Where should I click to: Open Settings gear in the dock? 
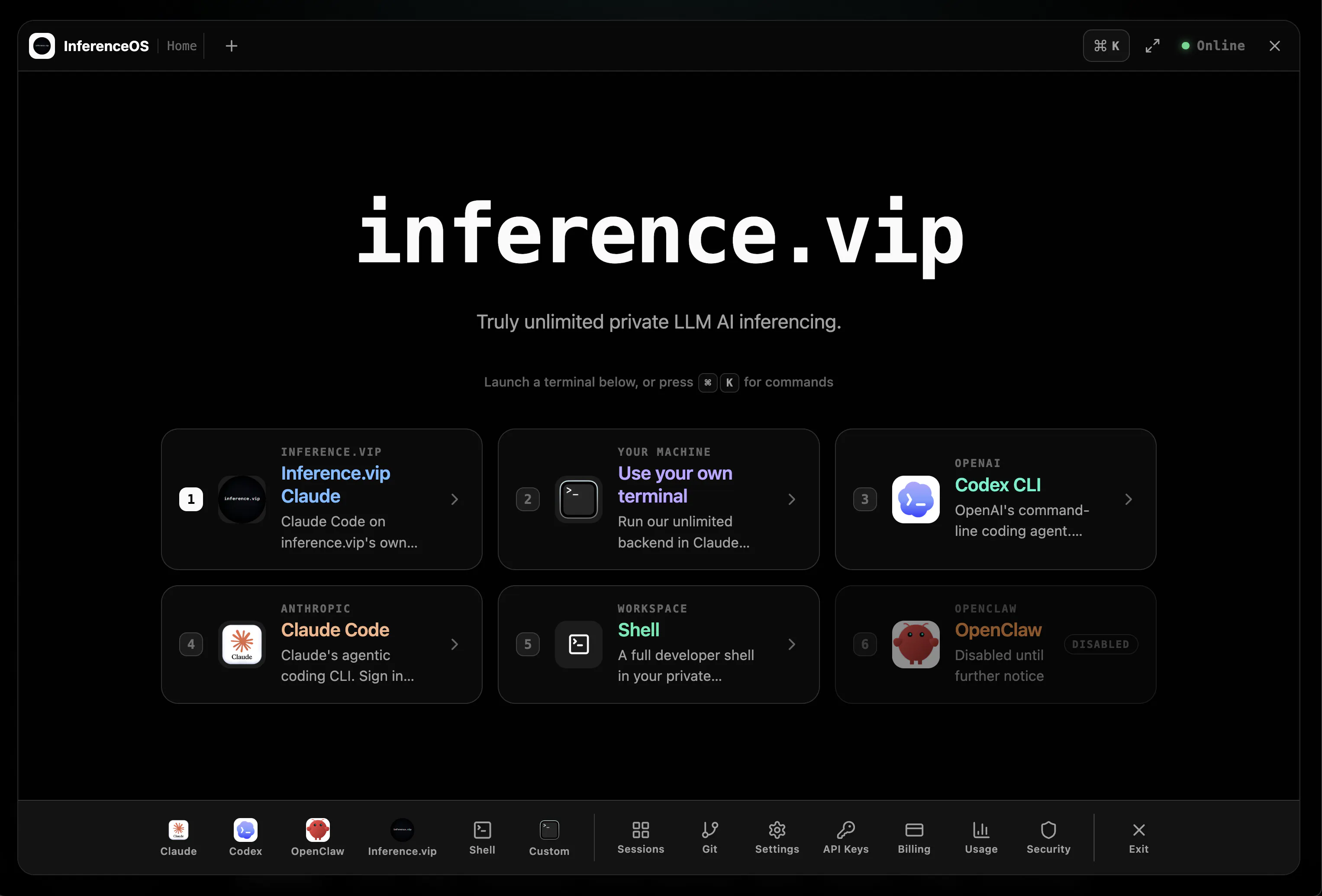point(777,837)
